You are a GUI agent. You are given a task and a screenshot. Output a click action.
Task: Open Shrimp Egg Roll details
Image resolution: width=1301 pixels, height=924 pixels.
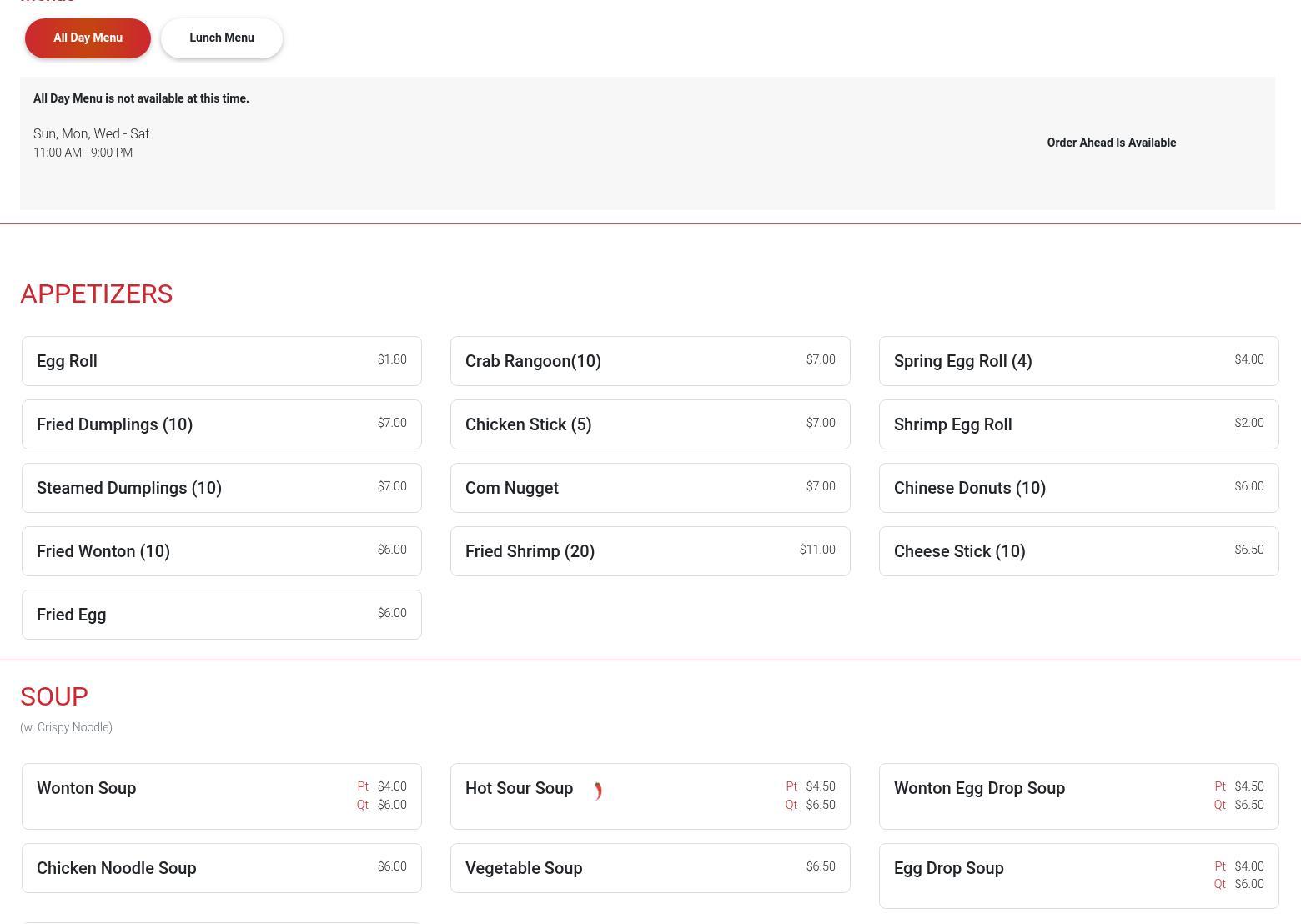(x=1078, y=424)
